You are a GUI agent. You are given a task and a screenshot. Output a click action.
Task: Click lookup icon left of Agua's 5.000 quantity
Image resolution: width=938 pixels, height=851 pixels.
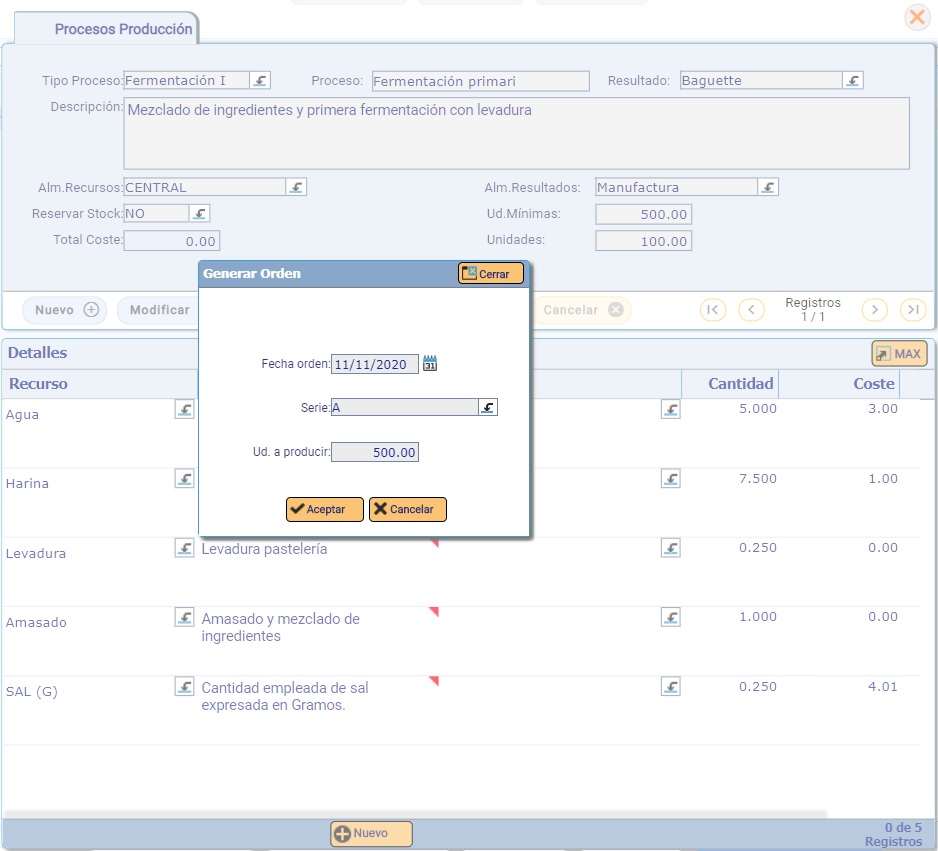point(671,409)
